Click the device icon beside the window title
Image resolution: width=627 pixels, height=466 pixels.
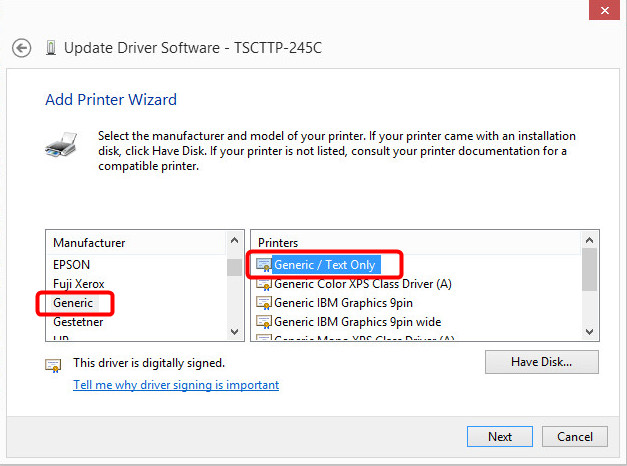tap(51, 47)
